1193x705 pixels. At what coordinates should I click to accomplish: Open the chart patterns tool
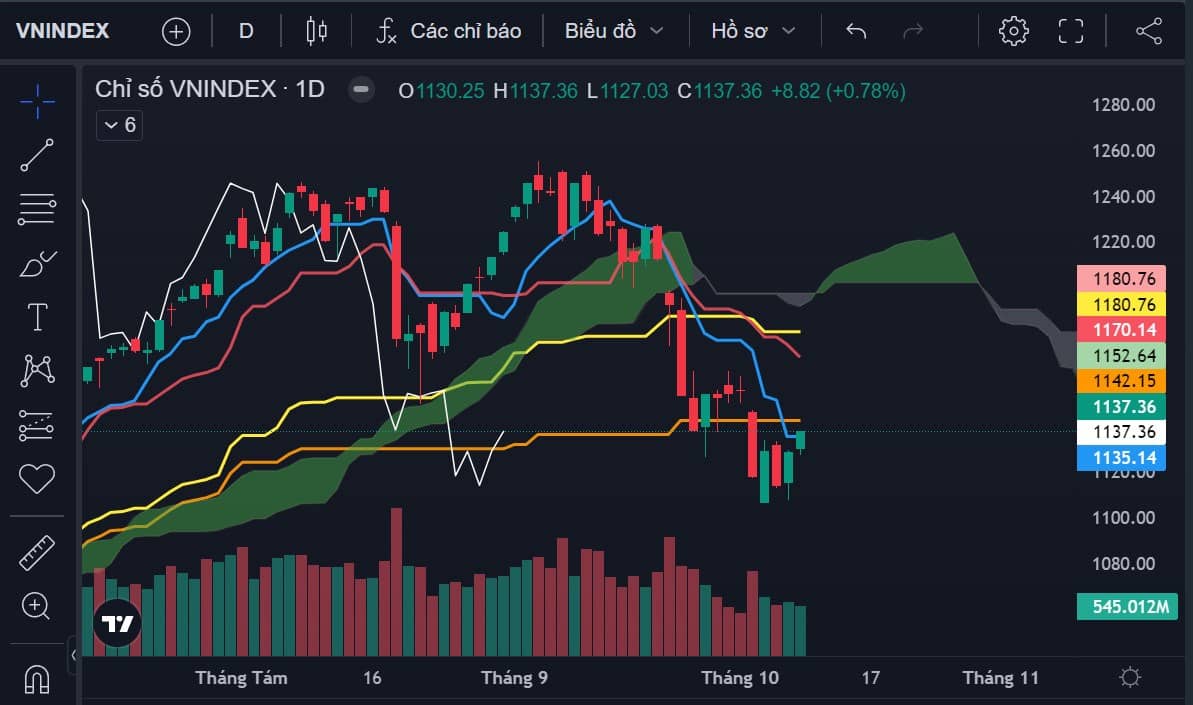pyautogui.click(x=37, y=371)
